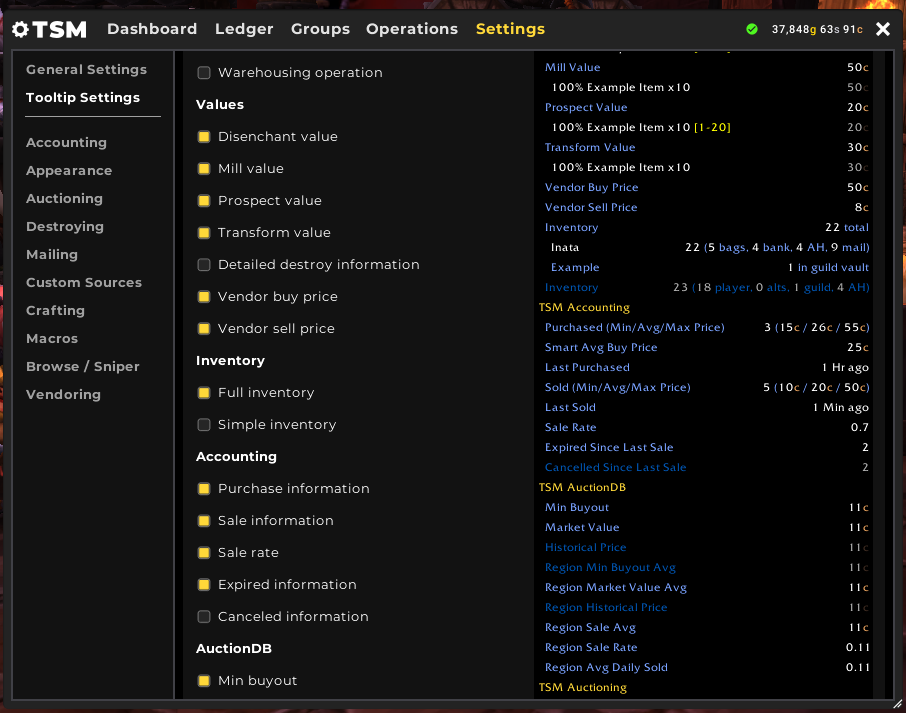Open Mailing settings

pos(52,254)
